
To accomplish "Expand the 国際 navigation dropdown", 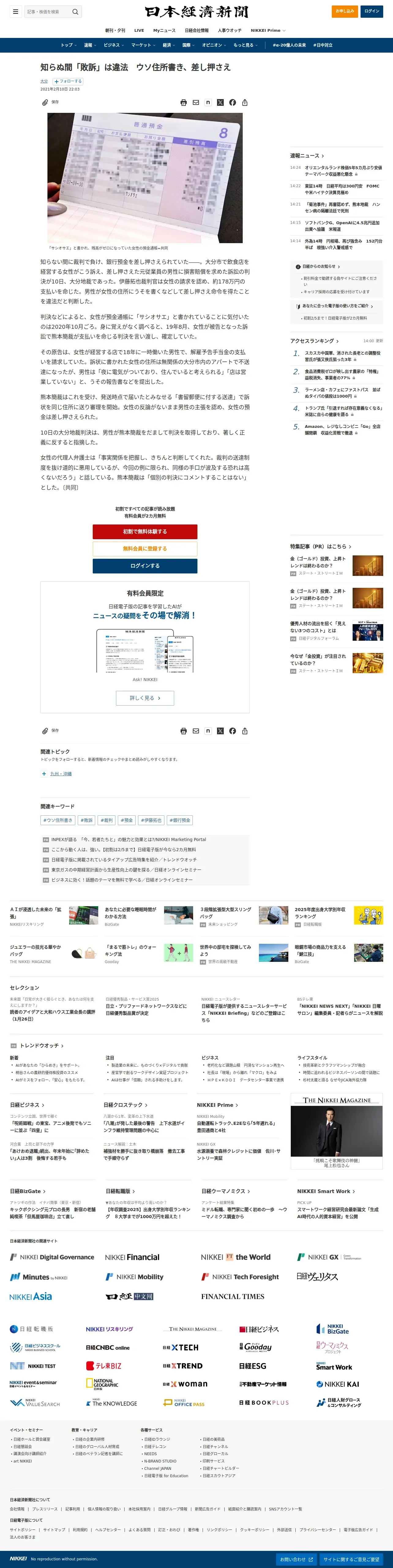I will (188, 45).
